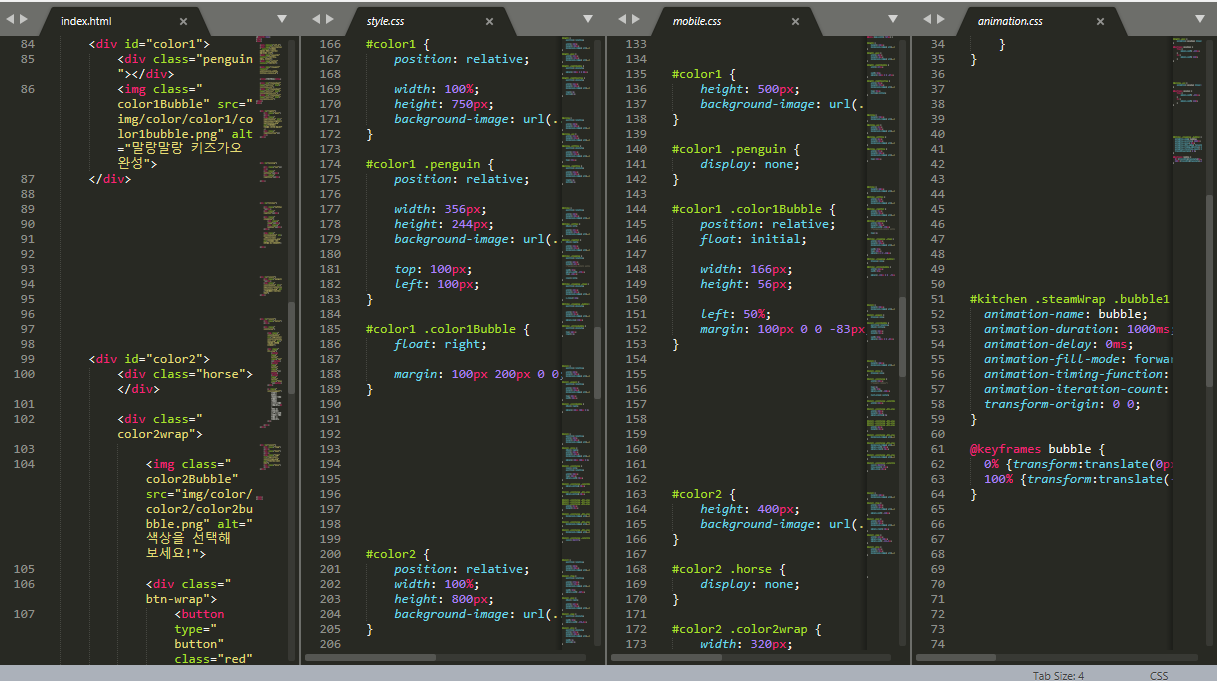Click the vertical scrollbar of index.html pane

292,350
